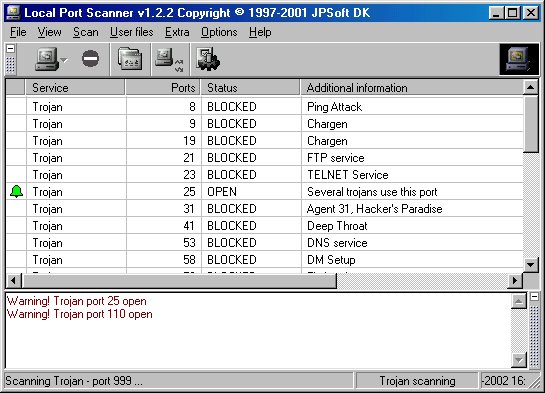Click the animated computer logo in toolbar
This screenshot has height=393, width=545.
pyautogui.click(x=519, y=59)
